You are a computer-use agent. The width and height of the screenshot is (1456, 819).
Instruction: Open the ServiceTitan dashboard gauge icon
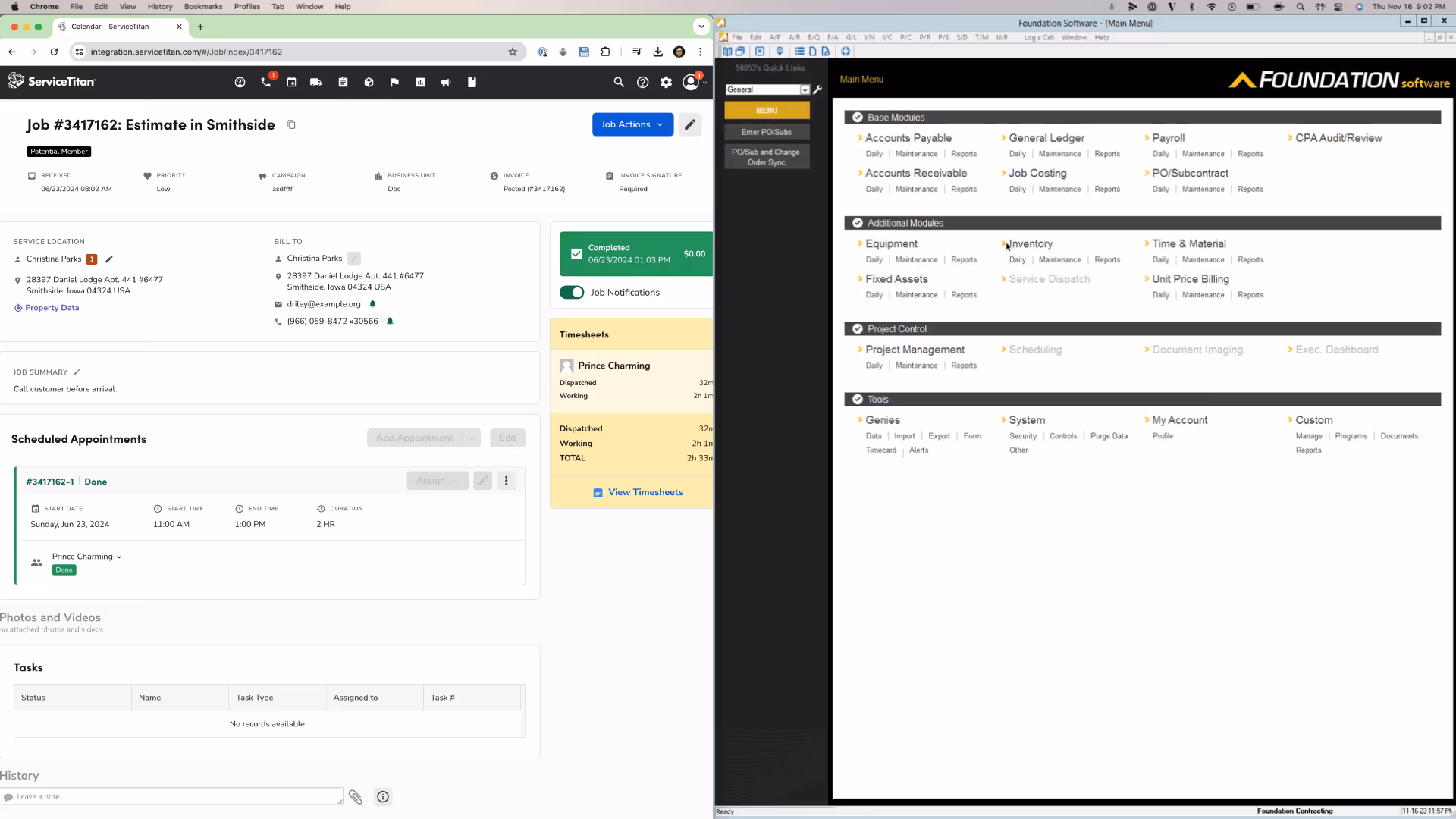click(x=240, y=82)
